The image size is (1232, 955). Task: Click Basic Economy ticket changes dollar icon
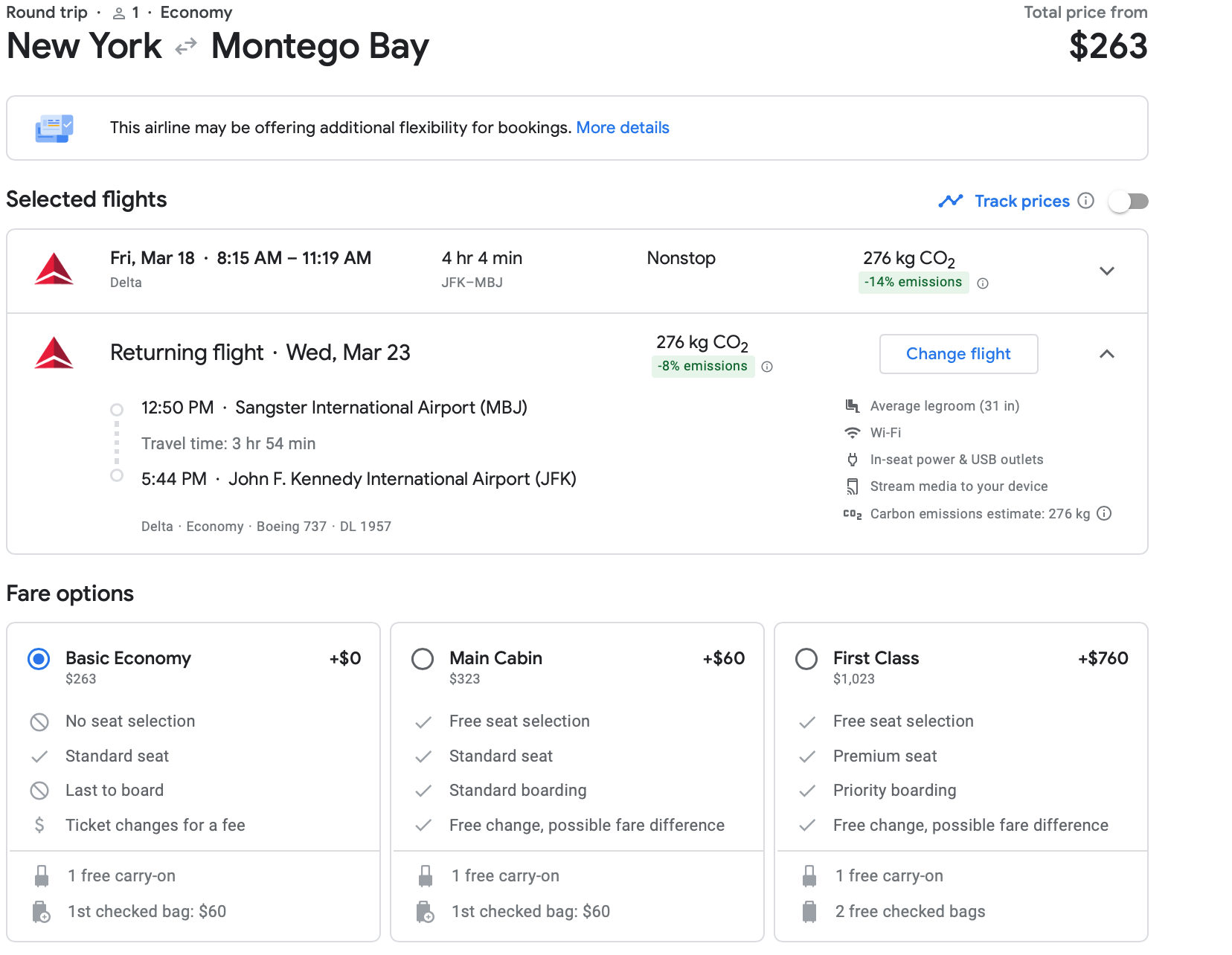(x=39, y=825)
